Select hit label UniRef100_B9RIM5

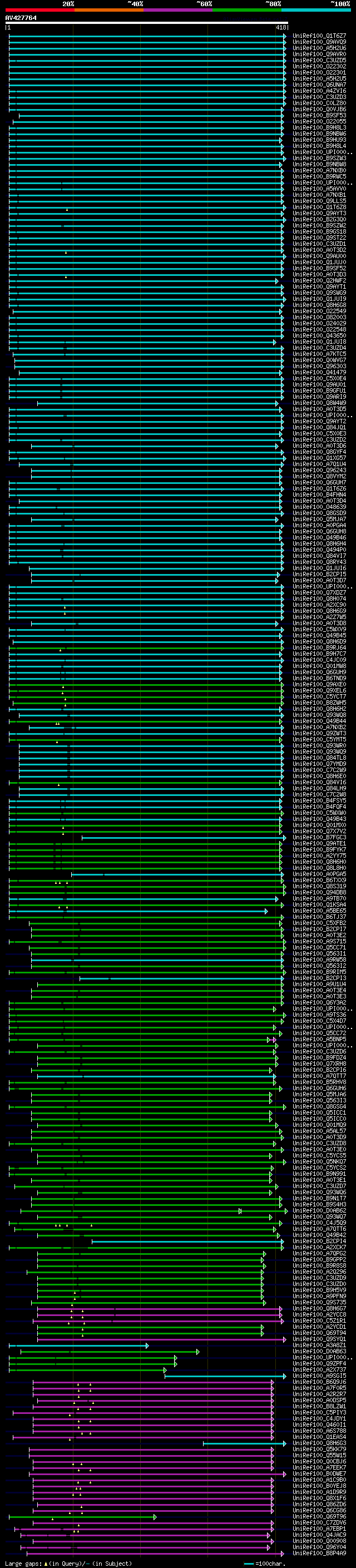click(319, 972)
